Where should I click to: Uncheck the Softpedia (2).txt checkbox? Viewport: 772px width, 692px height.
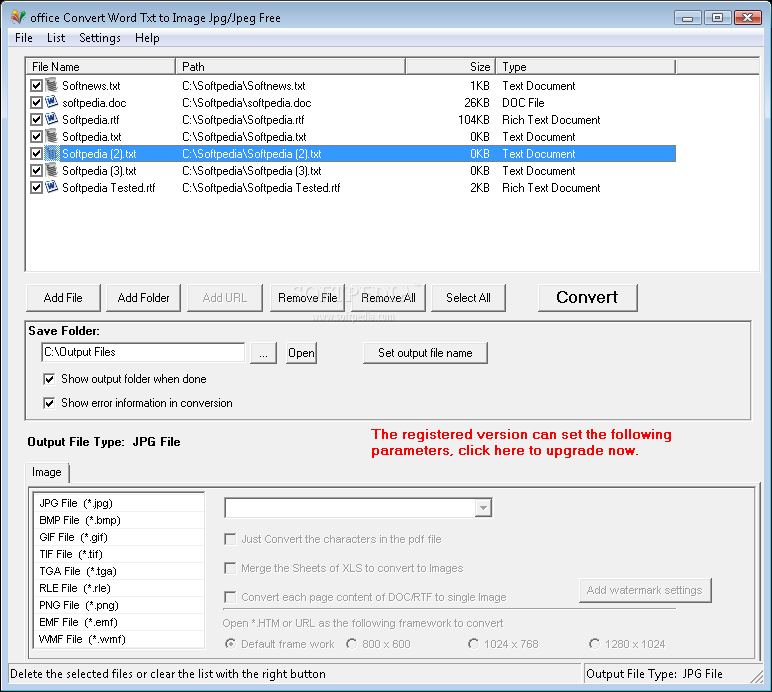[36, 154]
